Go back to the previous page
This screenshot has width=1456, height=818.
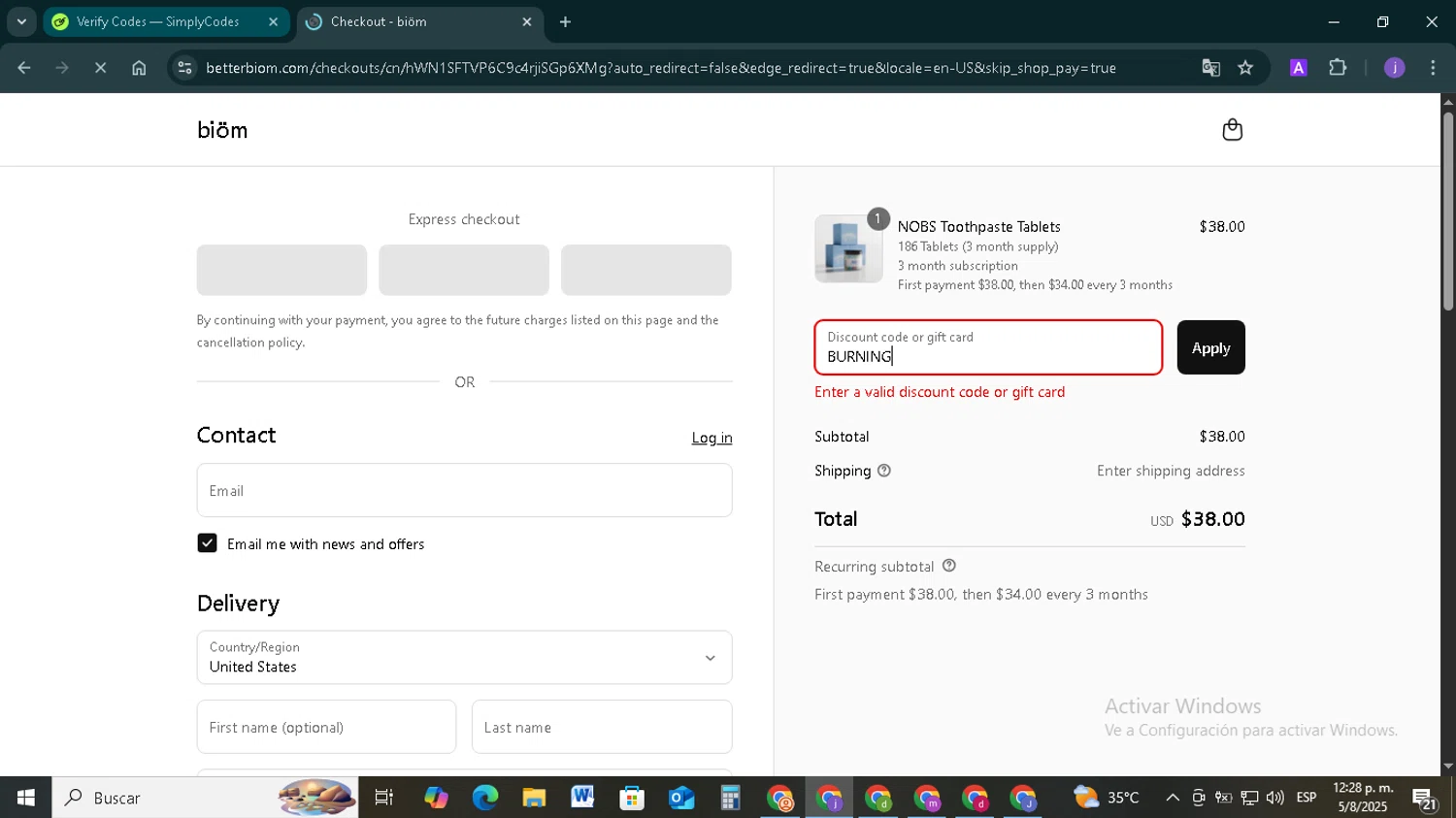24,68
